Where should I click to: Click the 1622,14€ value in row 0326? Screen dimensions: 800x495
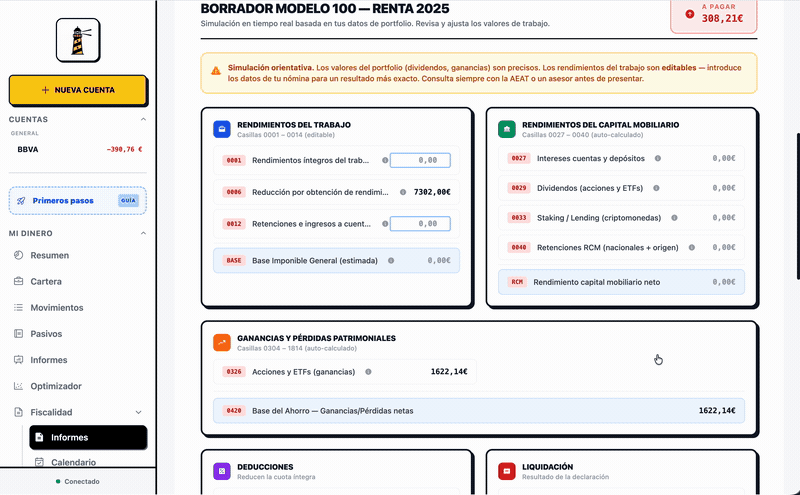point(449,372)
